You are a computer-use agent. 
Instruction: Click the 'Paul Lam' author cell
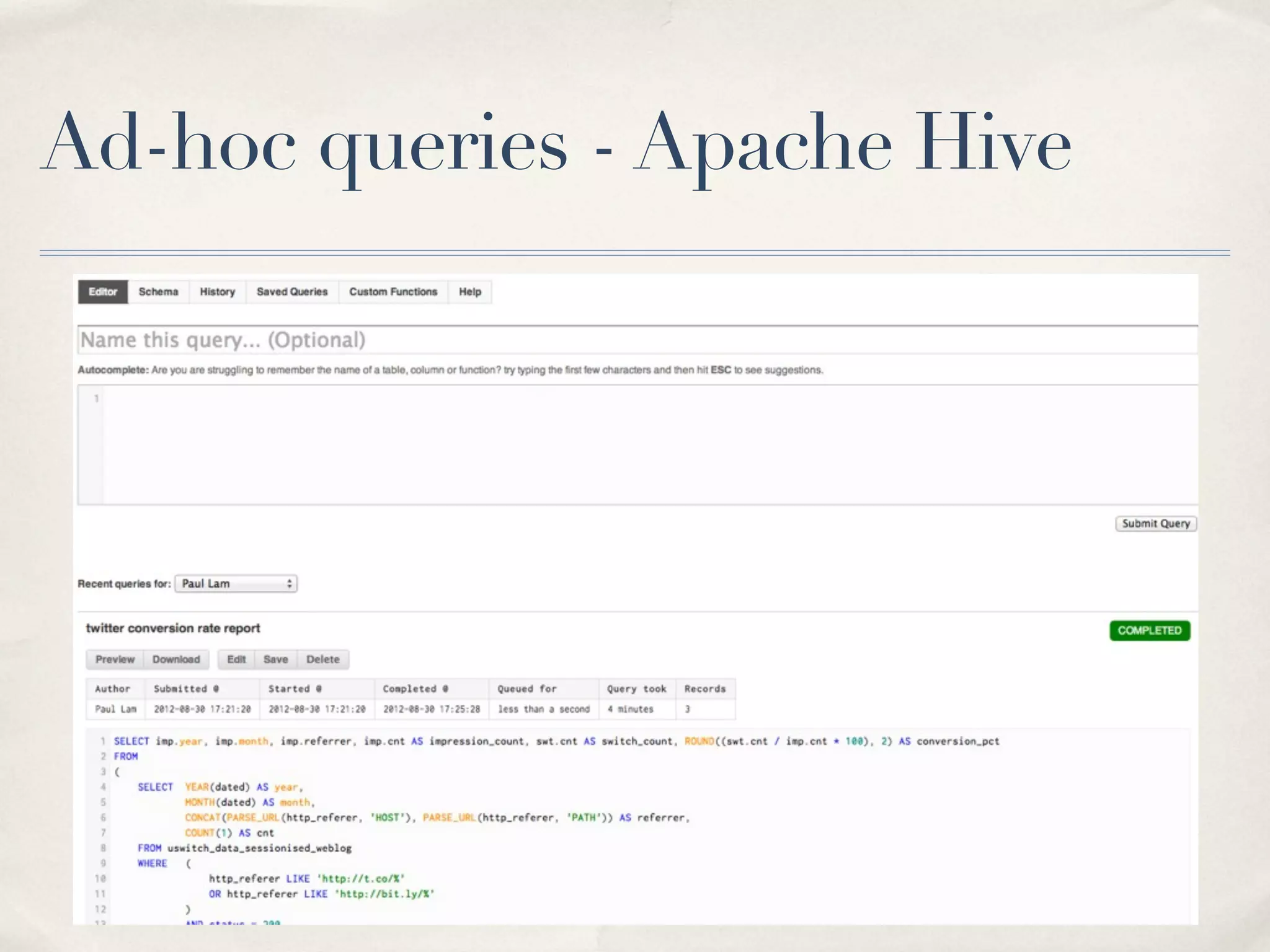pos(115,709)
